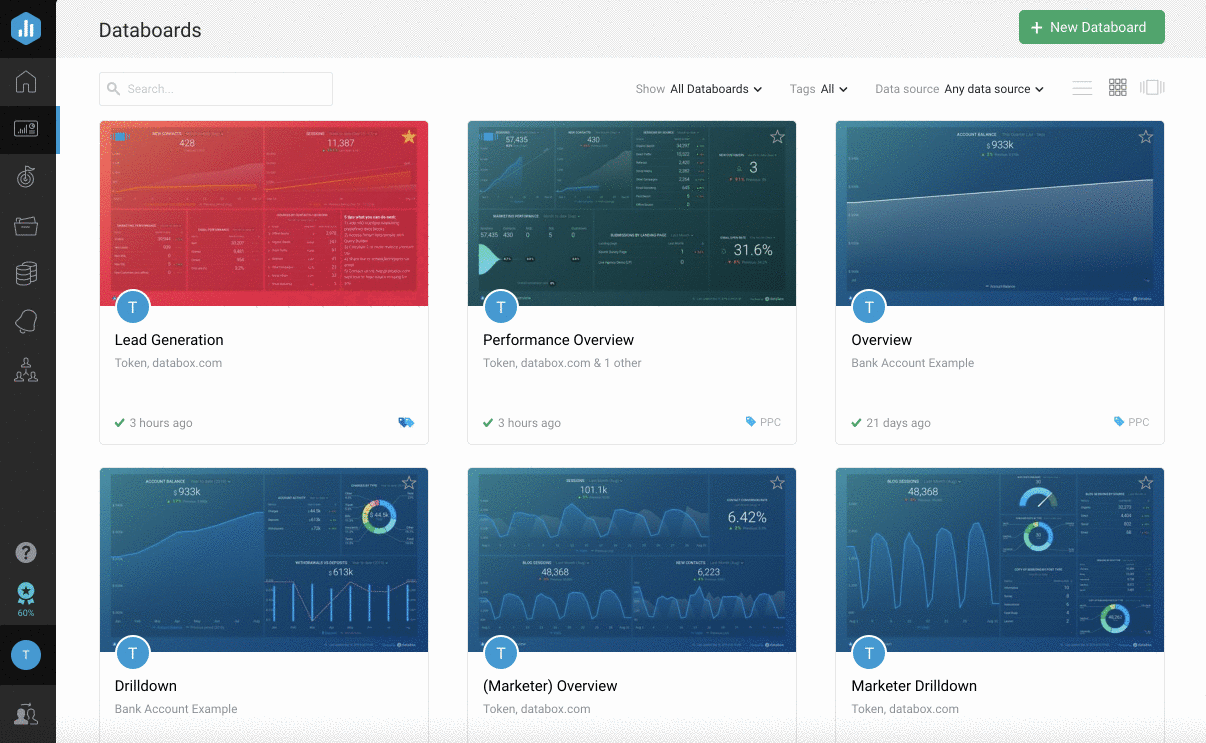Open the user avatar menu in sidebar
This screenshot has width=1206, height=743.
pos(26,655)
